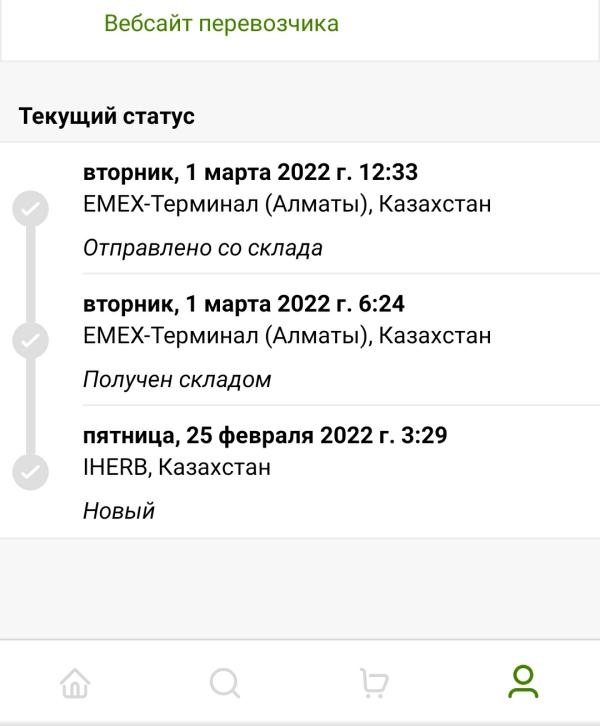Image resolution: width=600 pixels, height=726 pixels.
Task: Click timeline line between top two checkmarks
Action: (31, 275)
